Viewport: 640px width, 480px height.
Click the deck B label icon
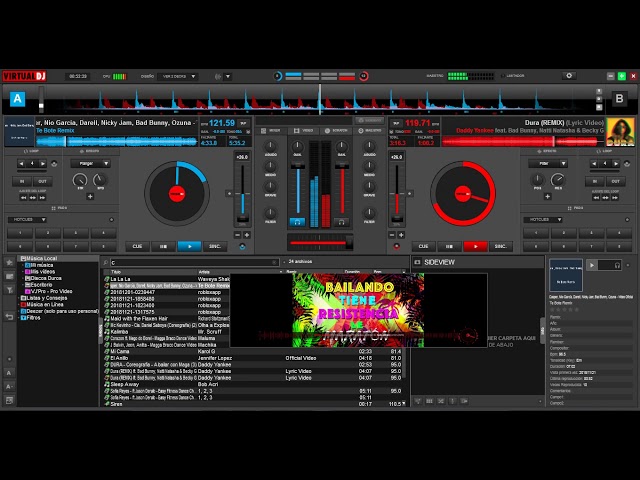click(619, 99)
